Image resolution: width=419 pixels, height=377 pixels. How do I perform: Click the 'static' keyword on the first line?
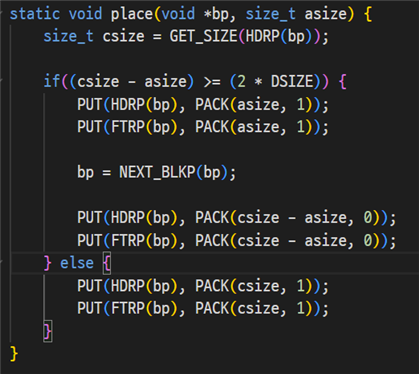pos(35,14)
